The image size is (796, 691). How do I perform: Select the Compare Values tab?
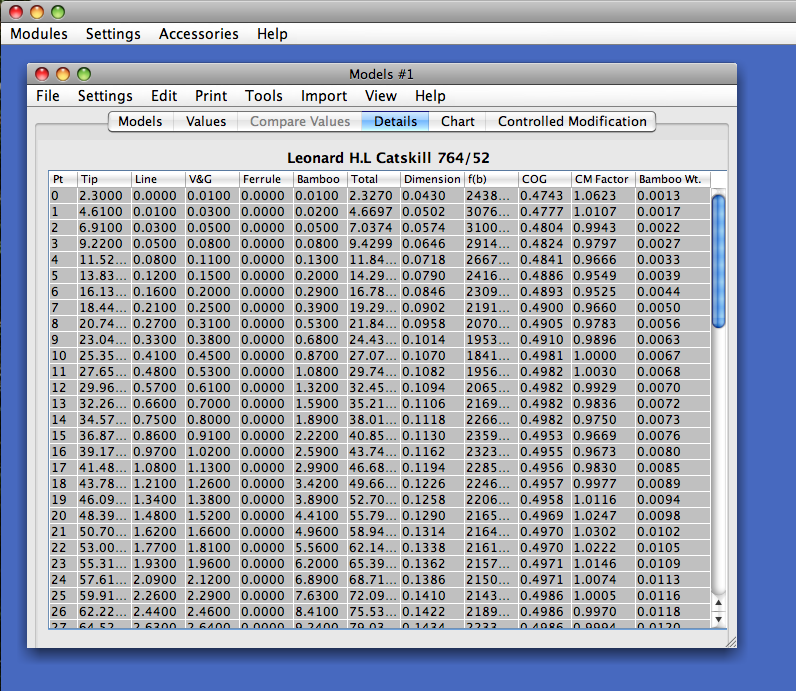pos(300,121)
